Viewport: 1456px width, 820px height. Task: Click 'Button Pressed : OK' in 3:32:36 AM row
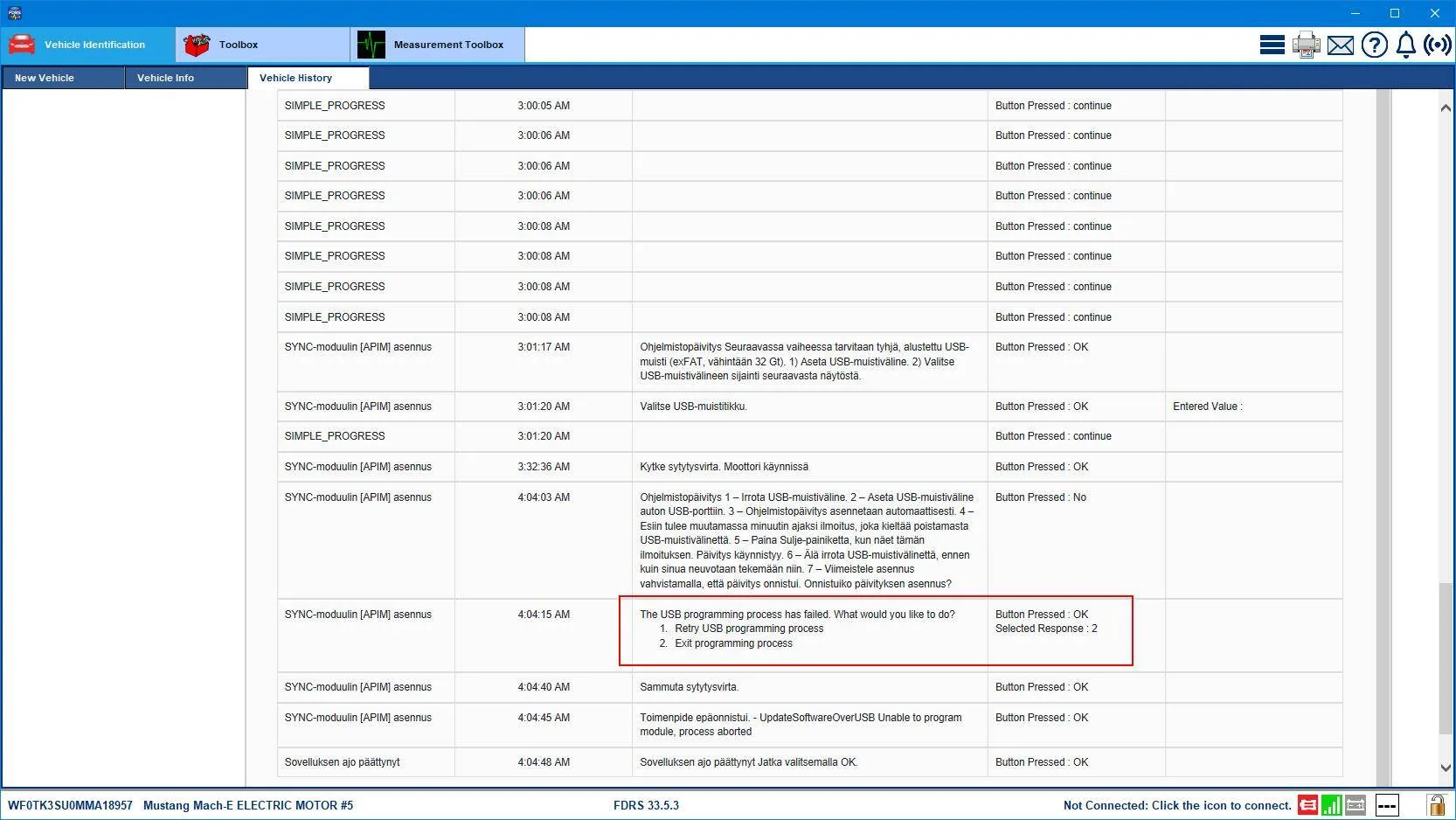[1042, 467]
